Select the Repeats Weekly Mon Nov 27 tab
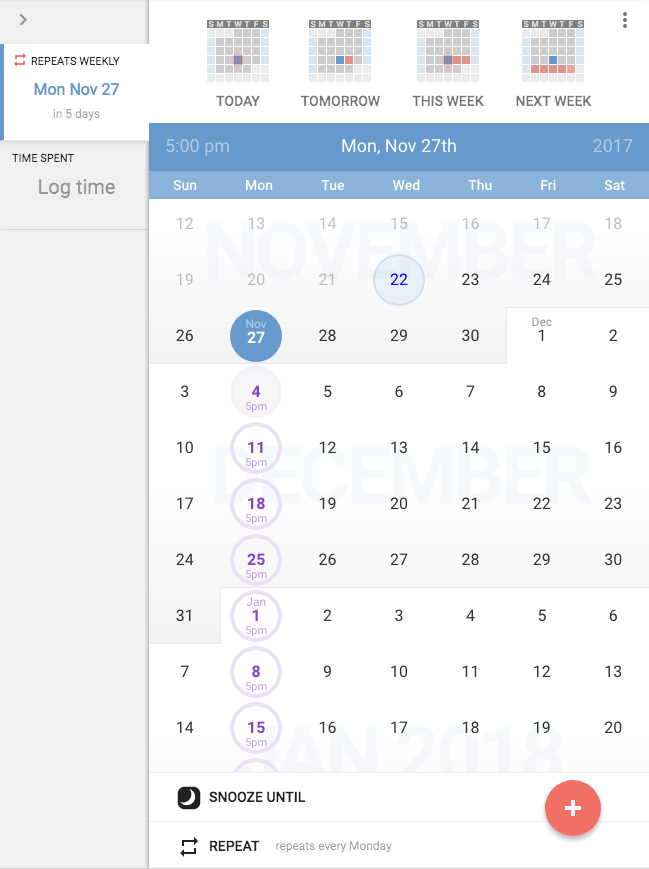Viewport: 649px width, 869px height. point(76,90)
